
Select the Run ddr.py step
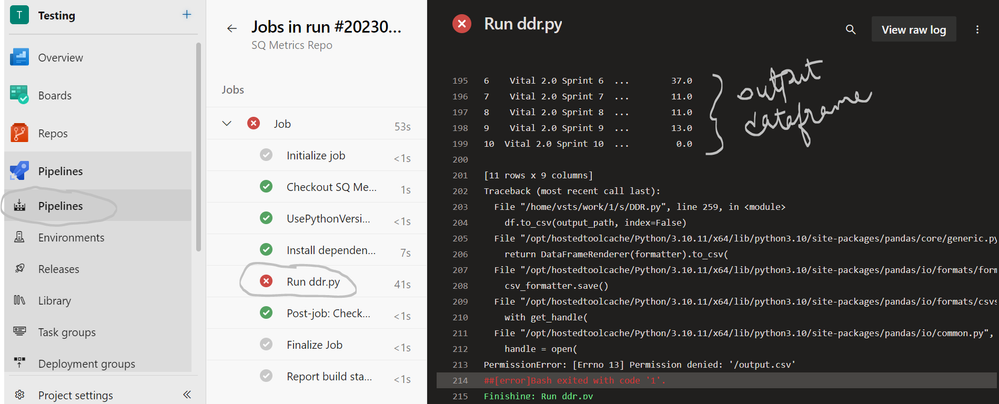[x=316, y=282]
